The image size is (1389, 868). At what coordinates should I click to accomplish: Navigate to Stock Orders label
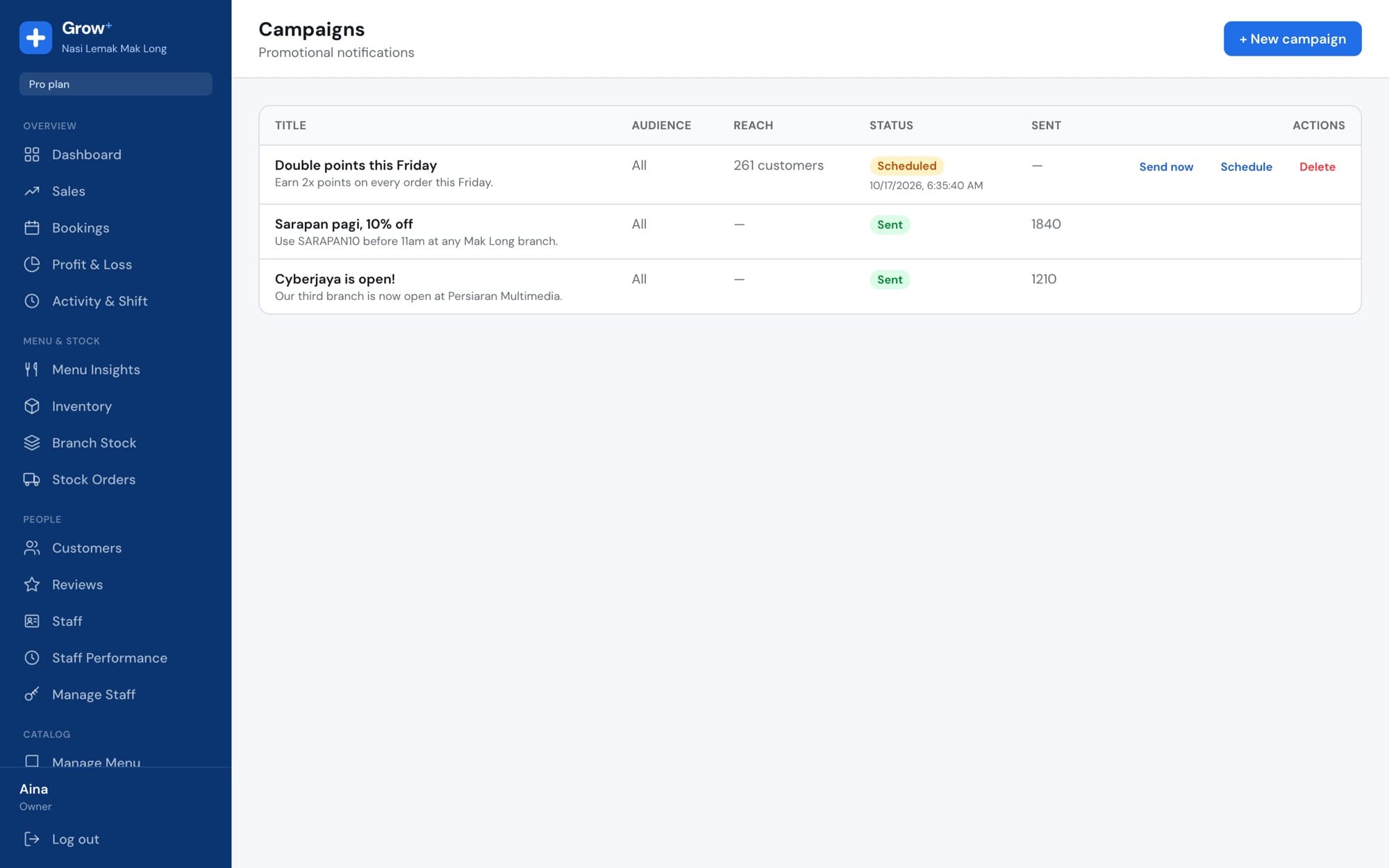(94, 479)
